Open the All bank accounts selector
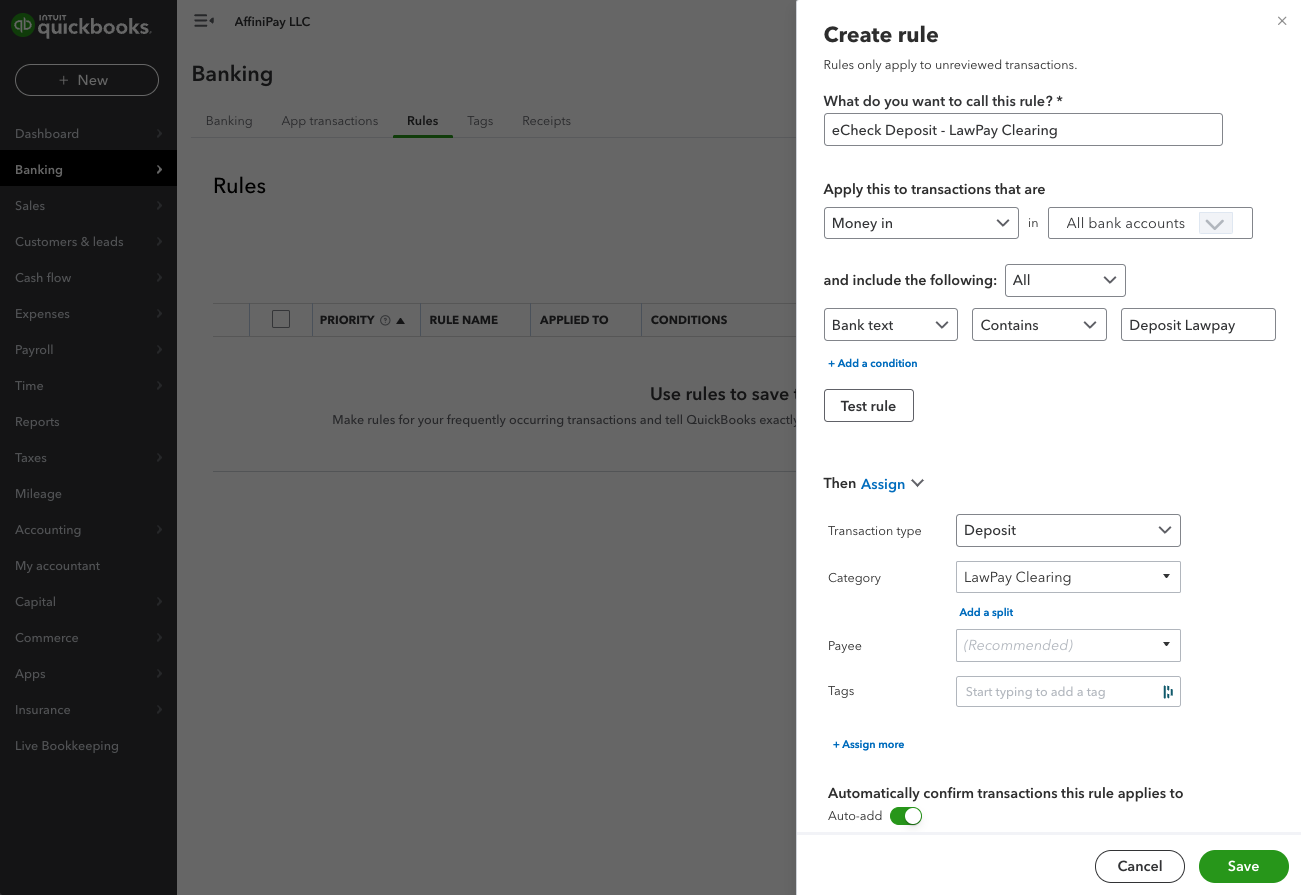1301x895 pixels. click(x=1149, y=223)
